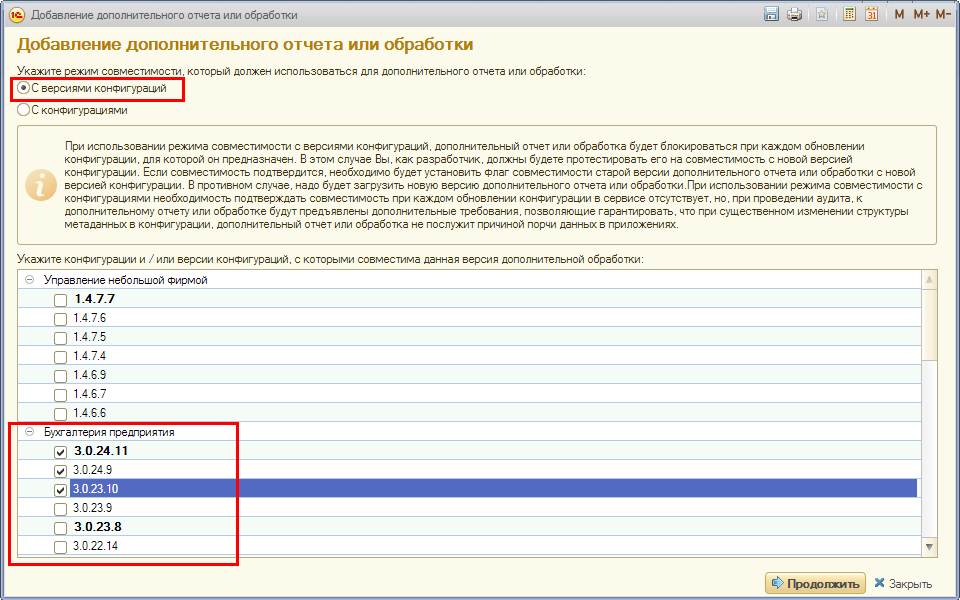Select the row text 3.0.23.8
Image resolution: width=960 pixels, height=600 pixels.
(97, 527)
